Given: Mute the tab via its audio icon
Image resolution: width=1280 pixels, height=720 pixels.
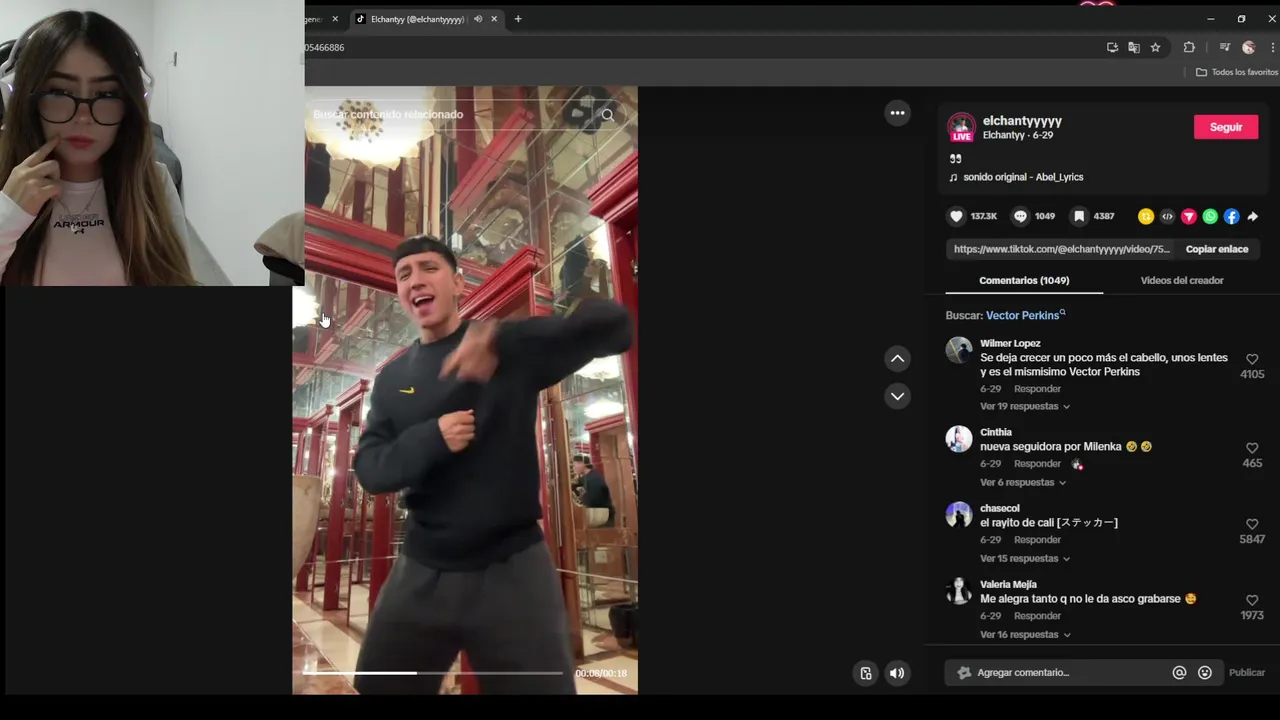Looking at the screenshot, I should 478,19.
